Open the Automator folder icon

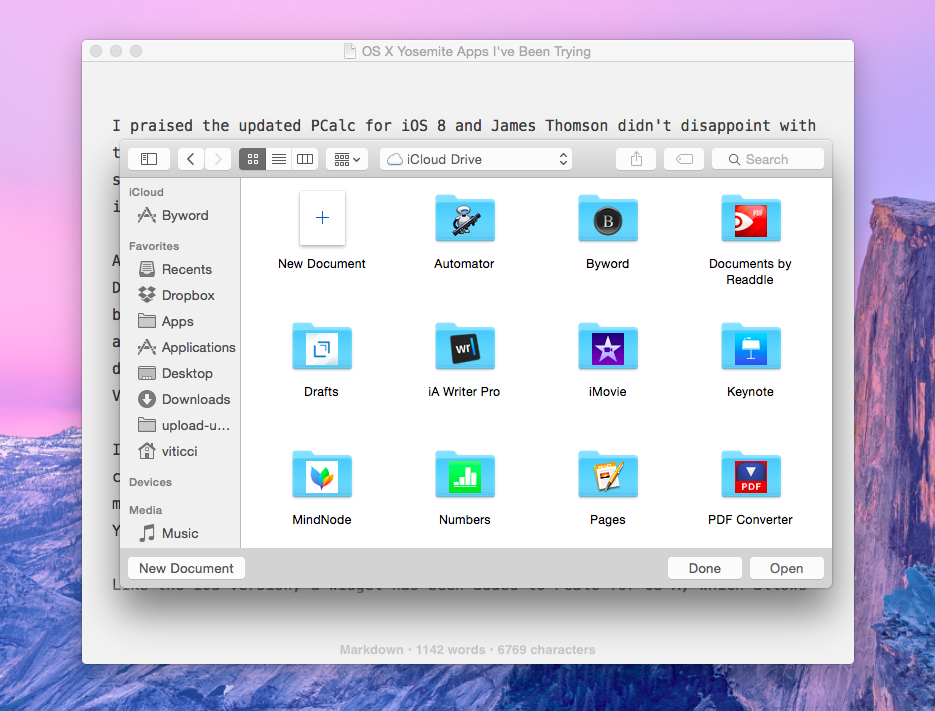pos(465,218)
